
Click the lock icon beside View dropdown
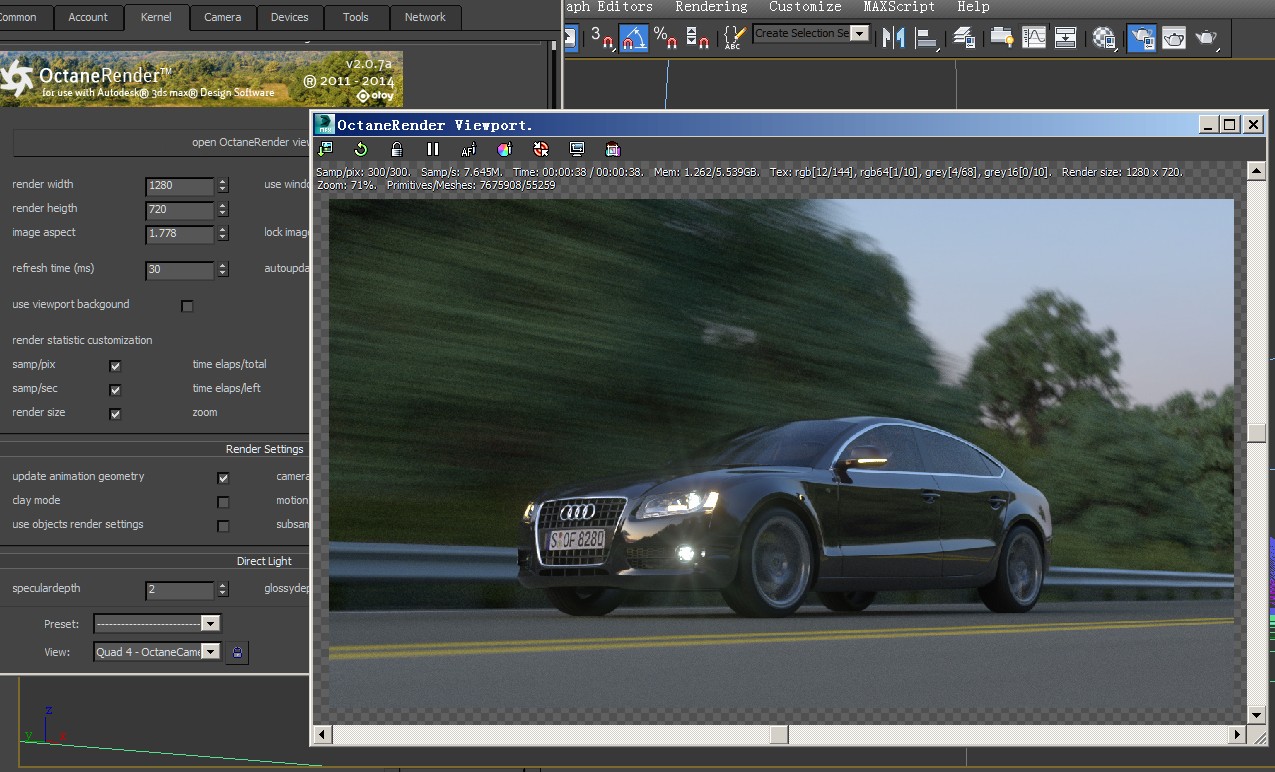point(237,652)
